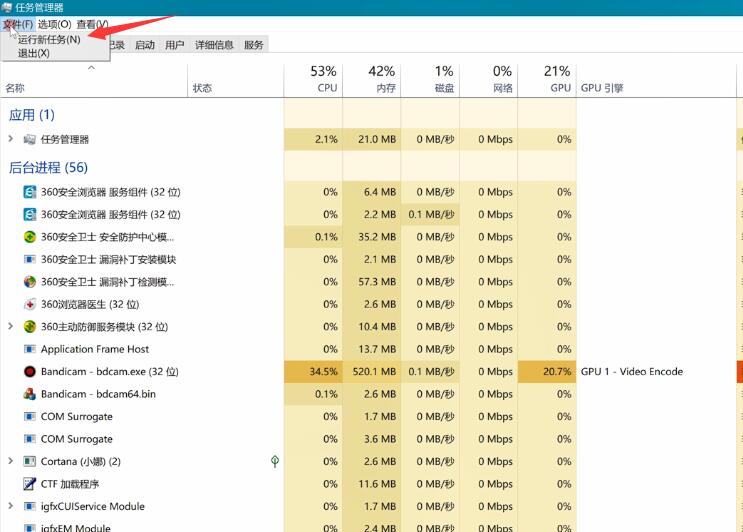Select the Bandicam - bdcam64.bin name
This screenshot has width=743, height=532.
pyautogui.click(x=98, y=394)
